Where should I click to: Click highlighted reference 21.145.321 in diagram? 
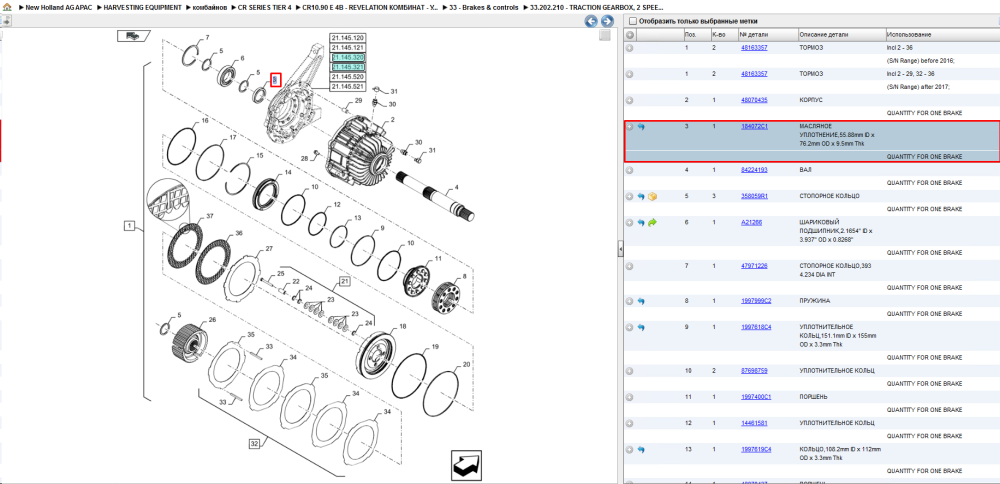tap(348, 67)
